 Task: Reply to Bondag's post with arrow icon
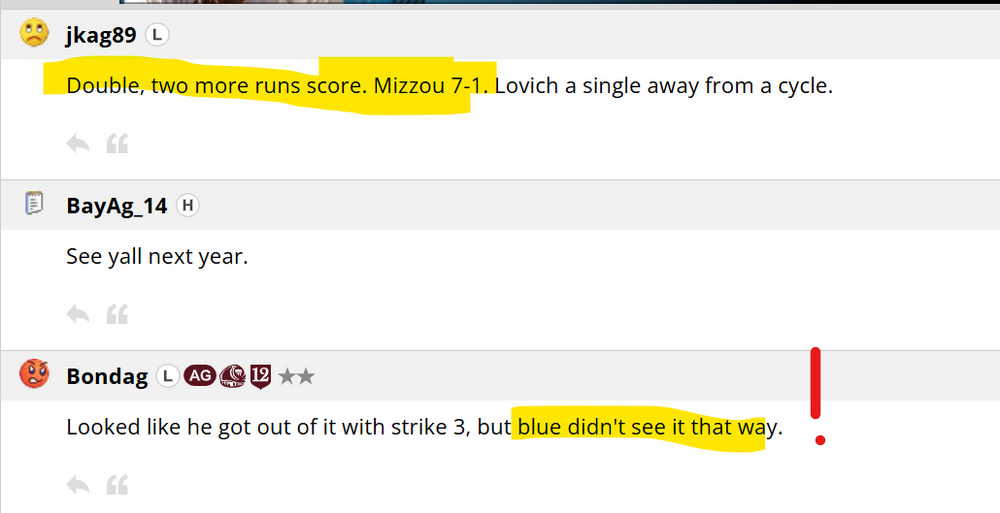coord(78,485)
